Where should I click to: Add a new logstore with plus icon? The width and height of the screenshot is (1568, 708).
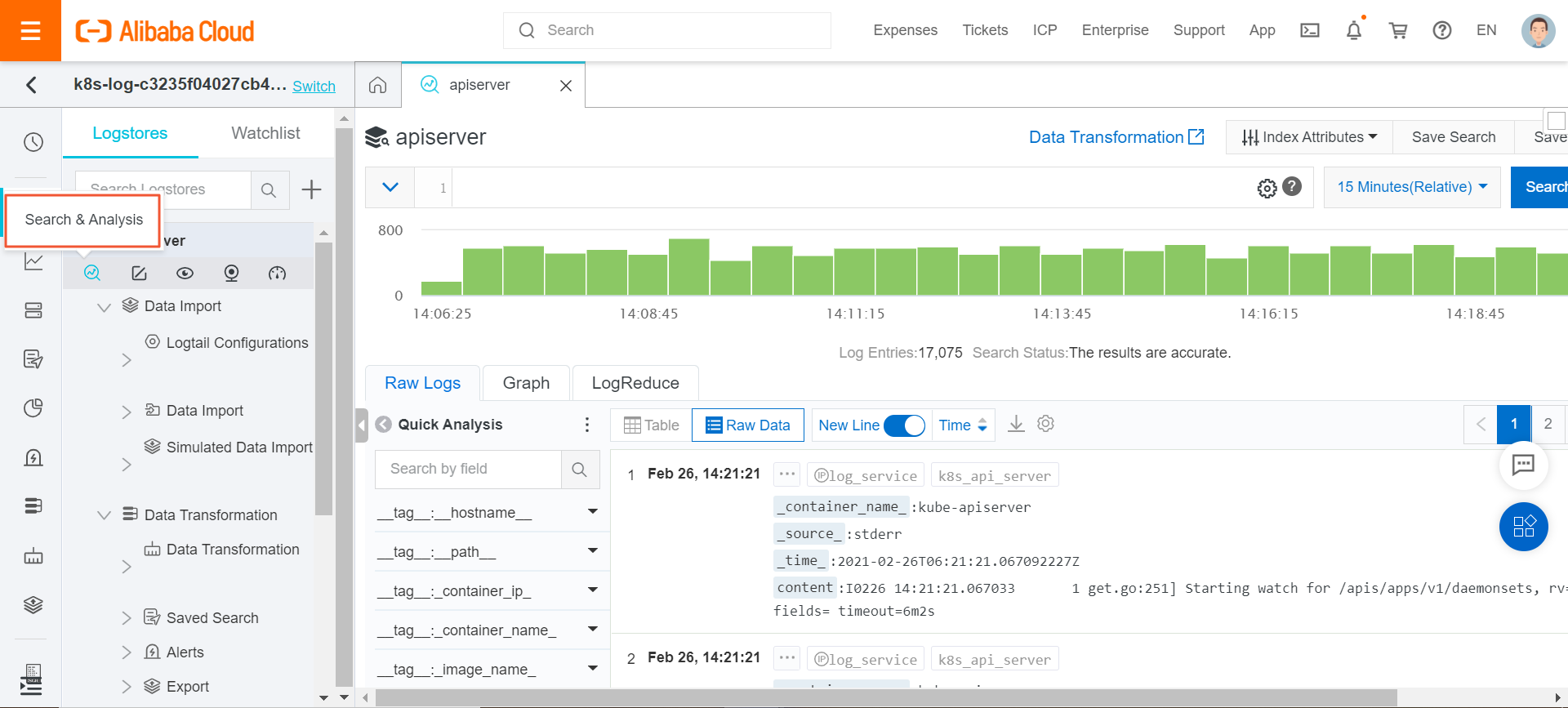pyautogui.click(x=311, y=189)
